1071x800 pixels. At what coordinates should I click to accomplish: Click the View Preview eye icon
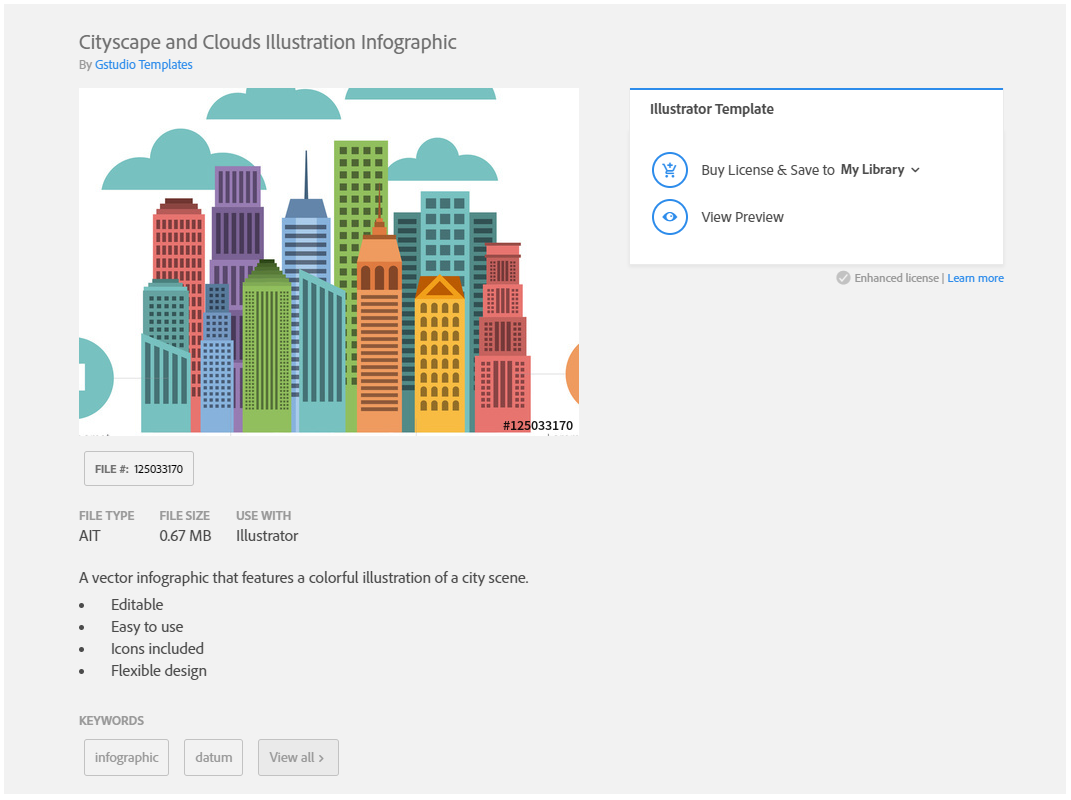coord(669,217)
